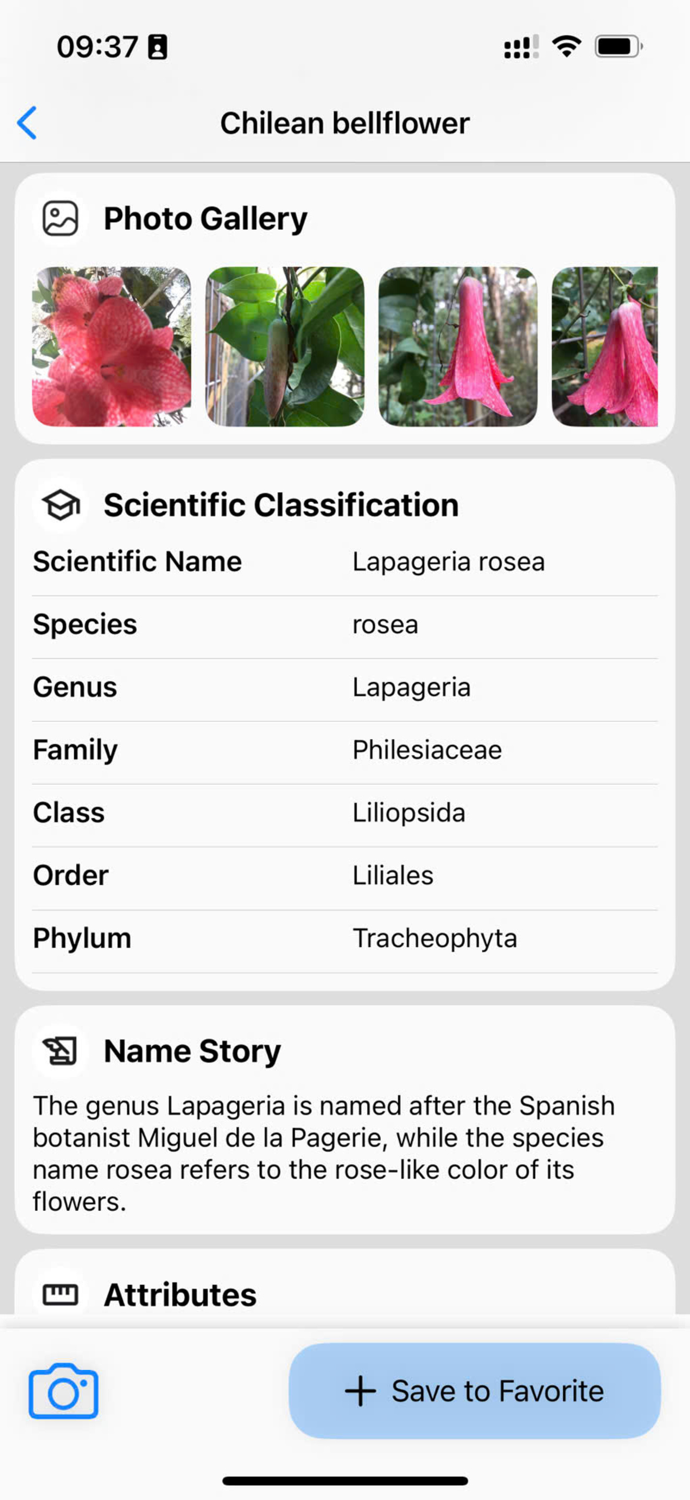Open the first pink flower photo
Viewport: 690px width, 1500px height.
click(111, 345)
